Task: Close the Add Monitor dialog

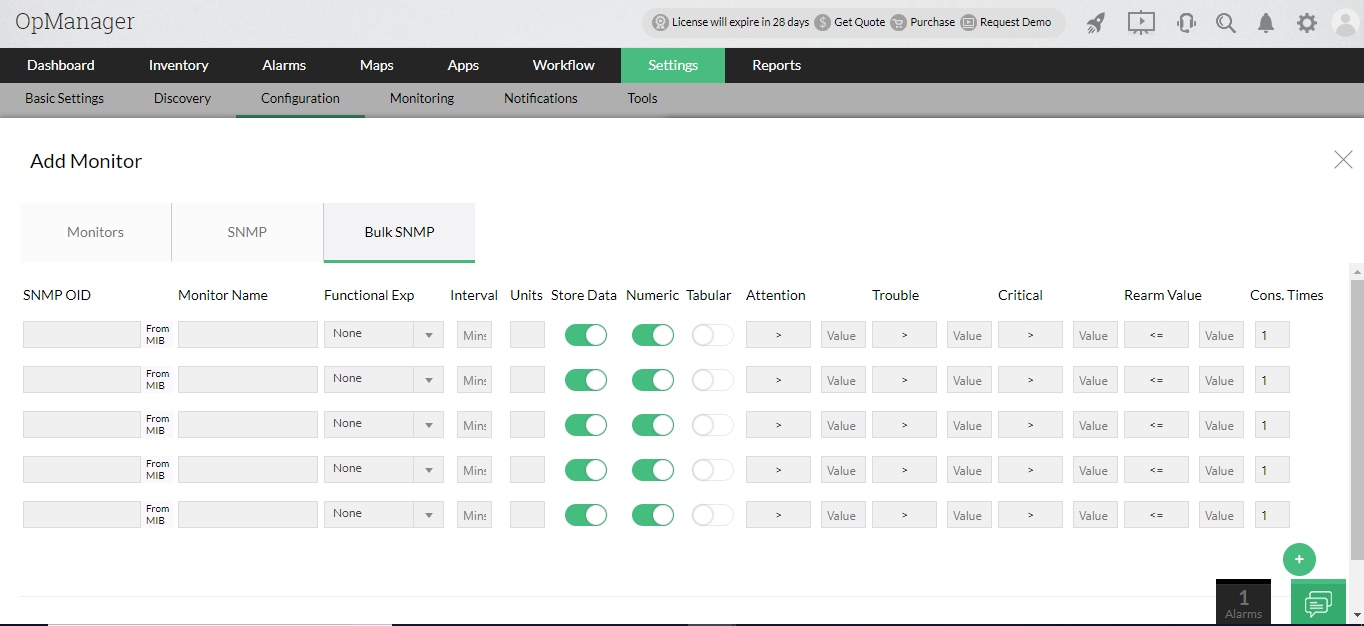Action: [x=1343, y=159]
